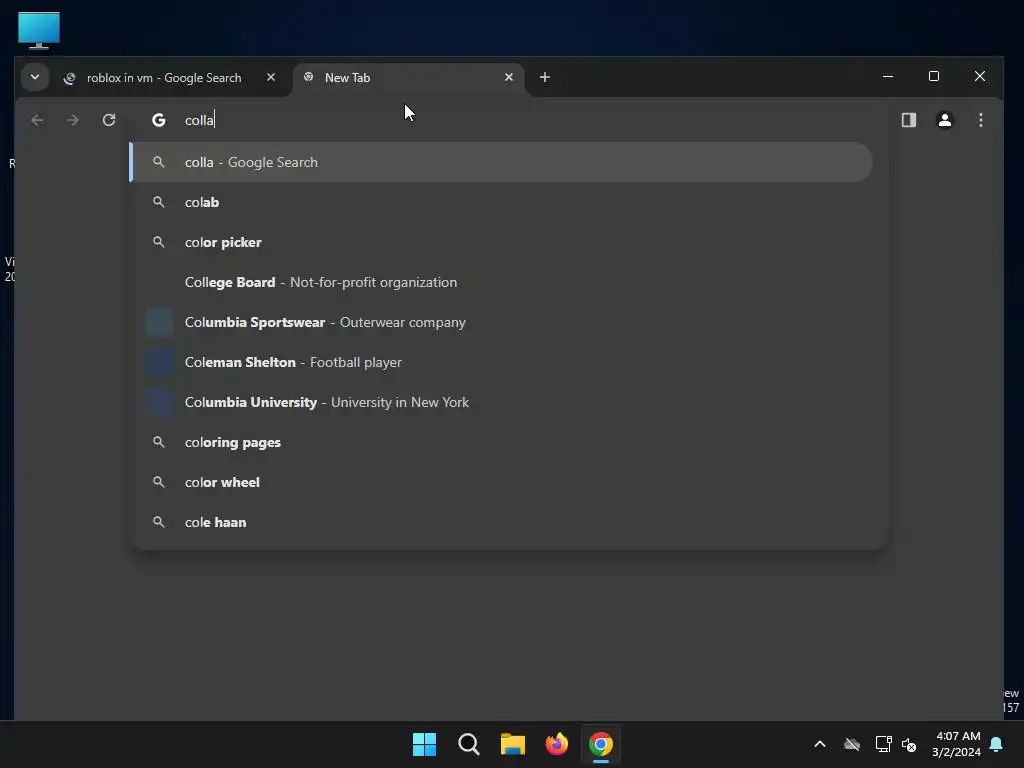Go forward with the forward arrow
Viewport: 1024px width, 768px height.
point(73,120)
